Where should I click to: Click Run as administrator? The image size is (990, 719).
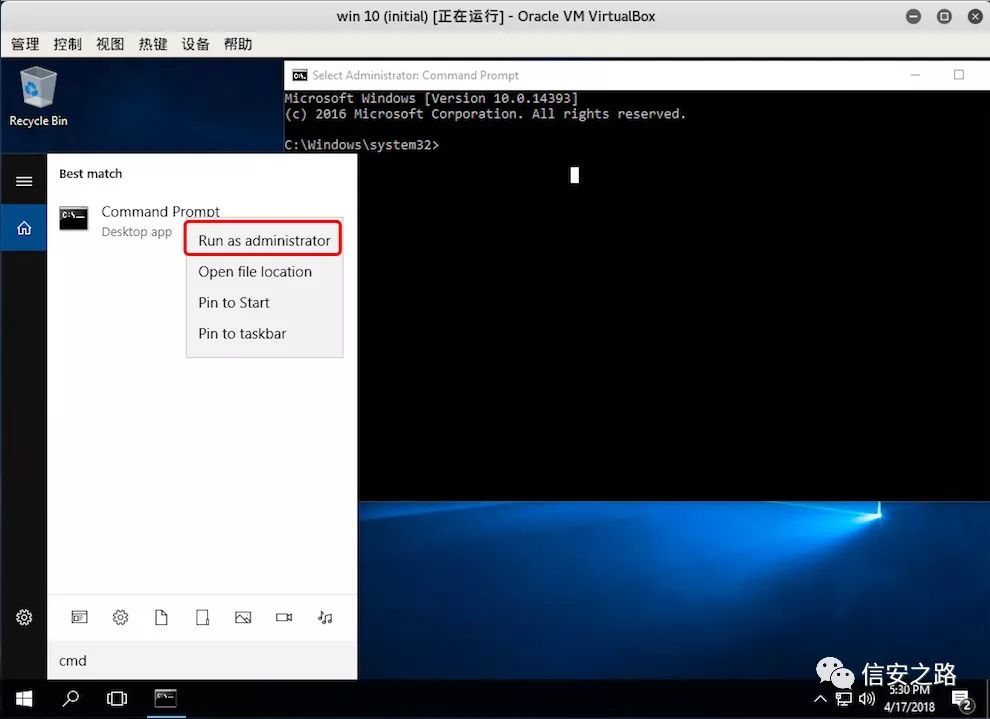pos(262,240)
